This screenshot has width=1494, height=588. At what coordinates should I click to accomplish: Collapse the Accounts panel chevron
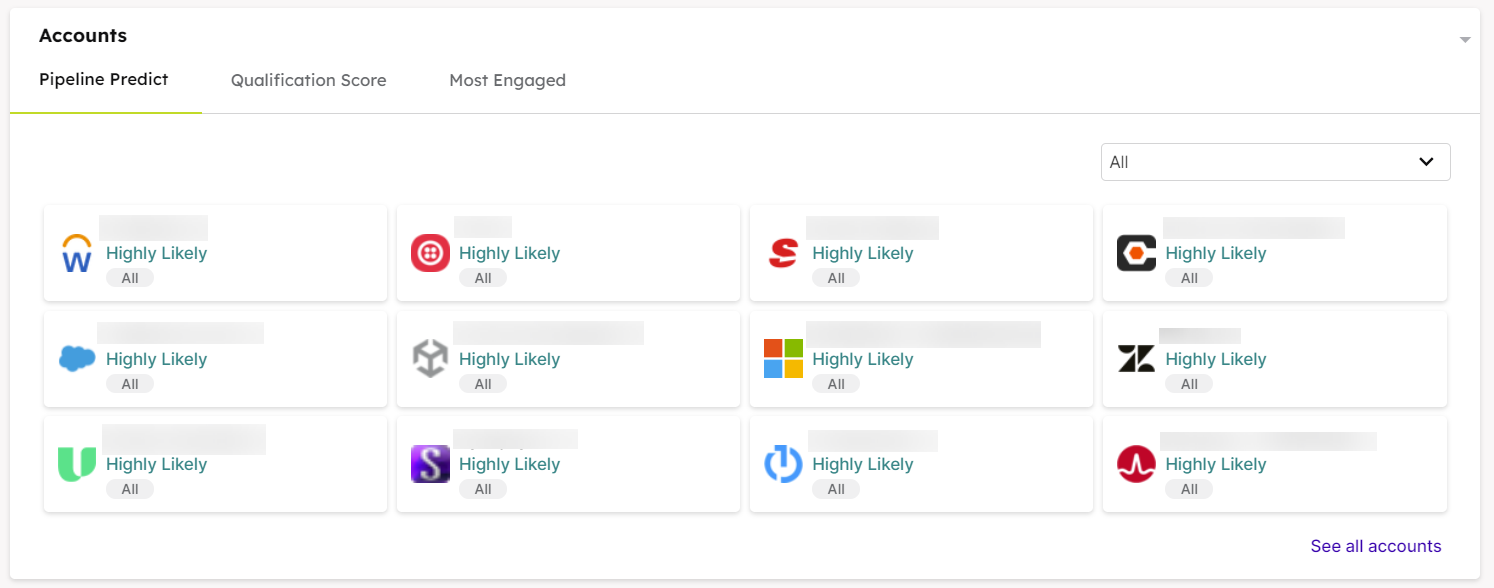1464,38
